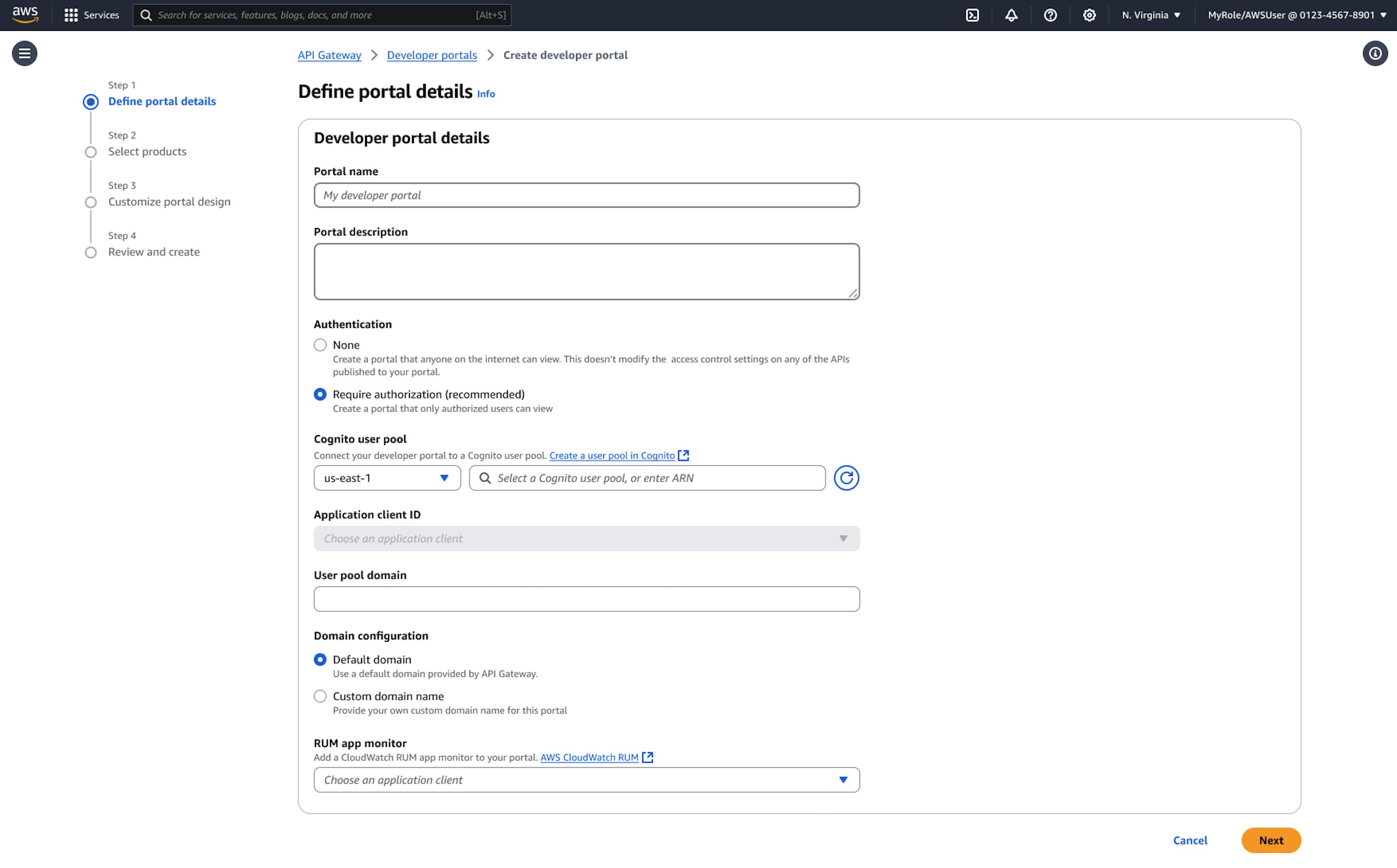Image resolution: width=1397 pixels, height=868 pixels.
Task: Open the settings gear icon
Action: coord(1089,15)
